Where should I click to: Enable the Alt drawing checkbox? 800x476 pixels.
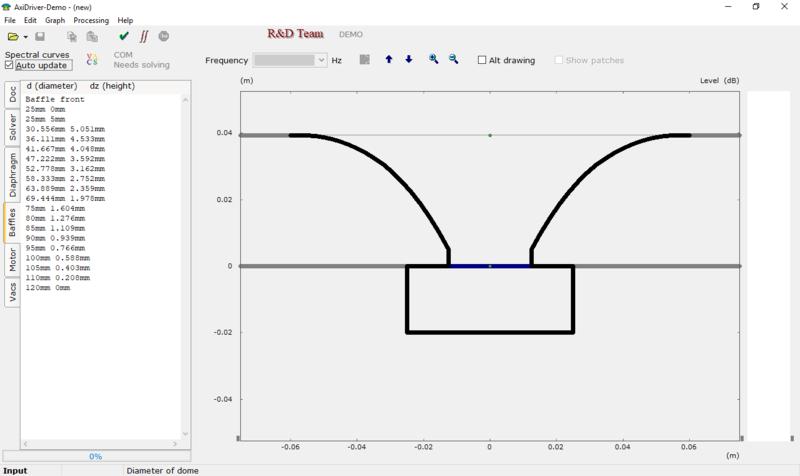coord(482,60)
